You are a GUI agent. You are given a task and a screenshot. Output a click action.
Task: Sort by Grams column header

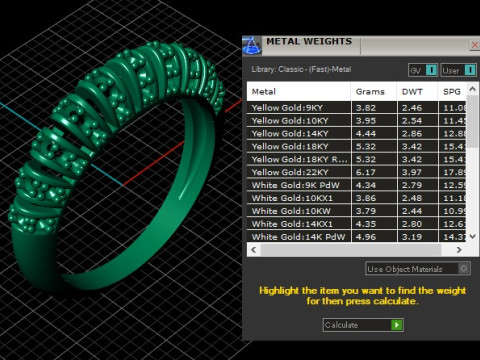(x=374, y=92)
